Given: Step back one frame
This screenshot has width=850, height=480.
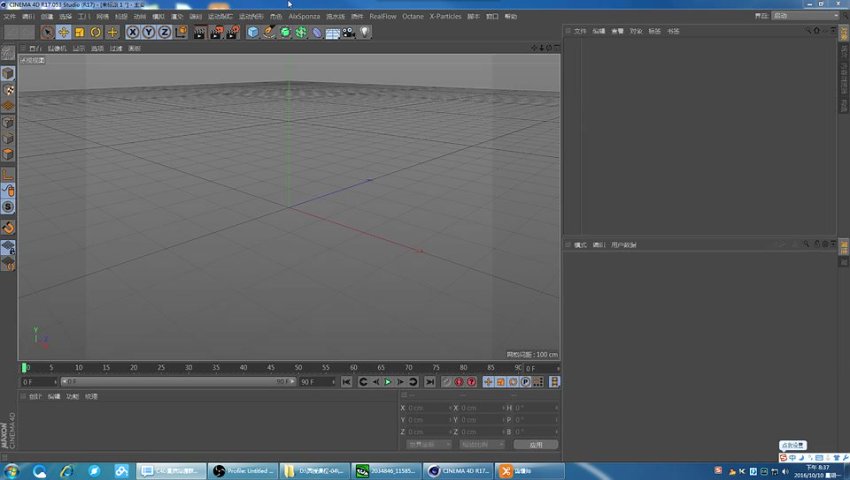Looking at the screenshot, I should [376, 382].
